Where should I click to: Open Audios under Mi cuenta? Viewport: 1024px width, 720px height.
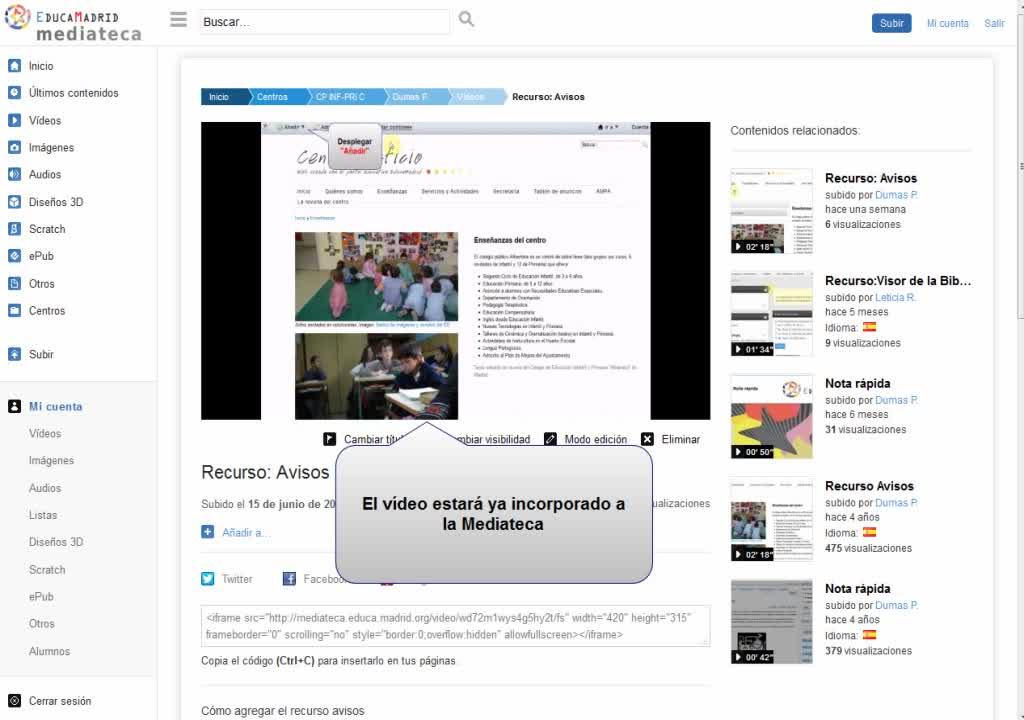(45, 488)
